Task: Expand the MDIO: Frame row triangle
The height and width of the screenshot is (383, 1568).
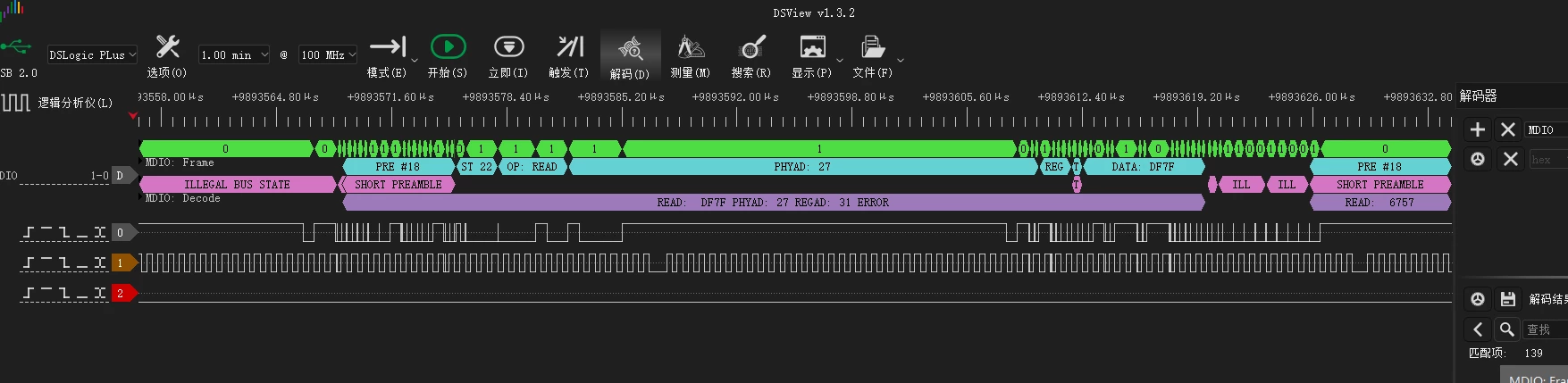Action: tap(142, 162)
